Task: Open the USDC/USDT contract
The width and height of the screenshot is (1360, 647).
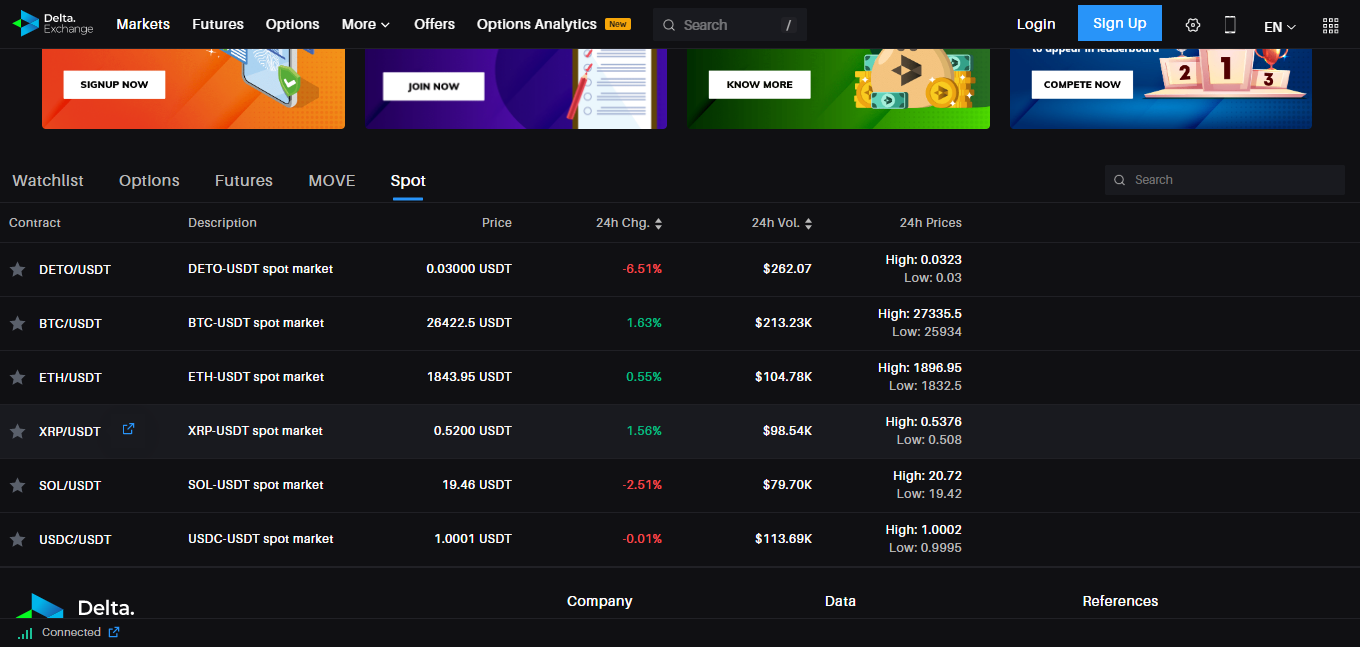Action: (75, 540)
